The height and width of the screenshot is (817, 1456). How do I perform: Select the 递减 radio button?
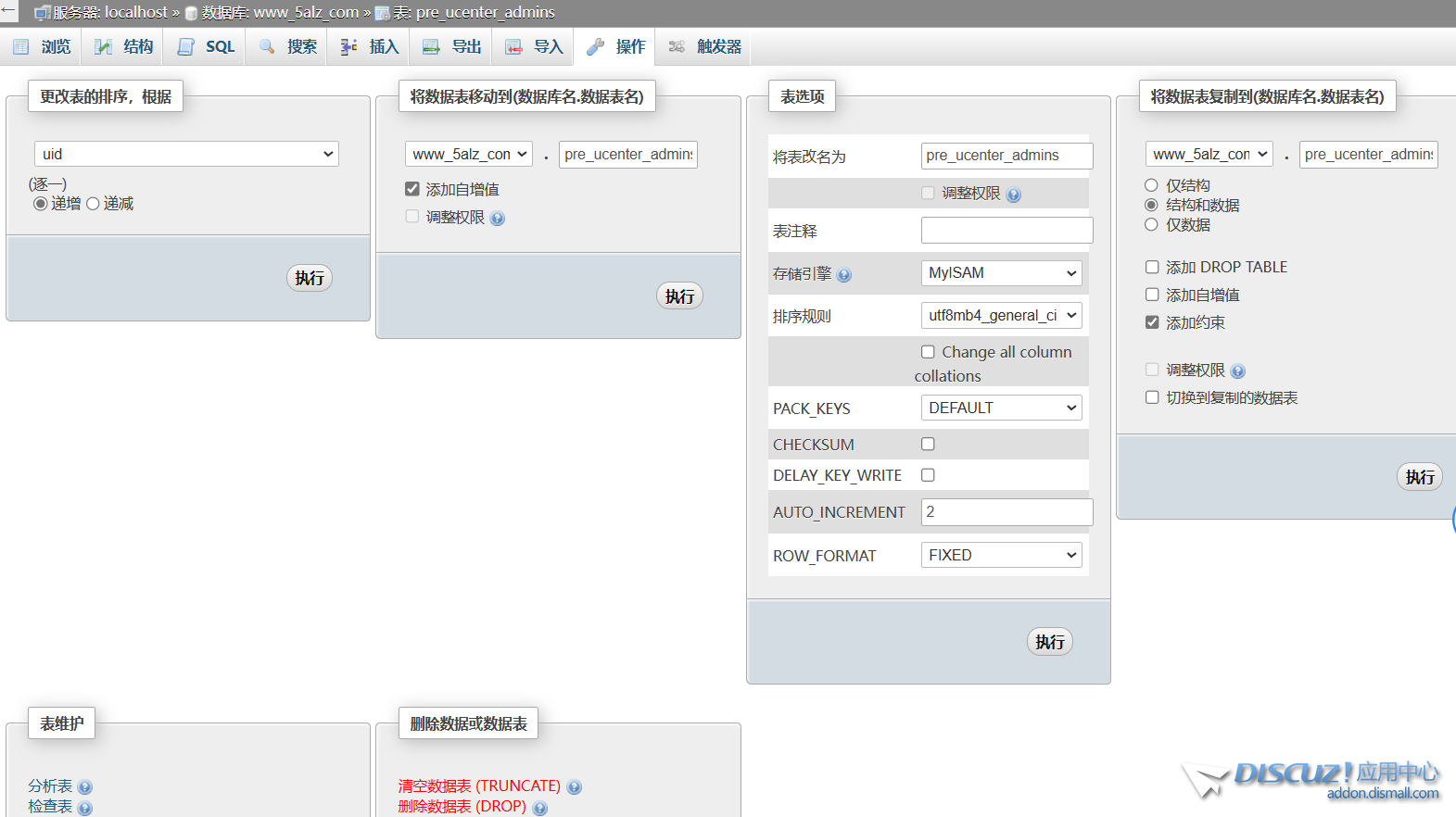click(93, 204)
